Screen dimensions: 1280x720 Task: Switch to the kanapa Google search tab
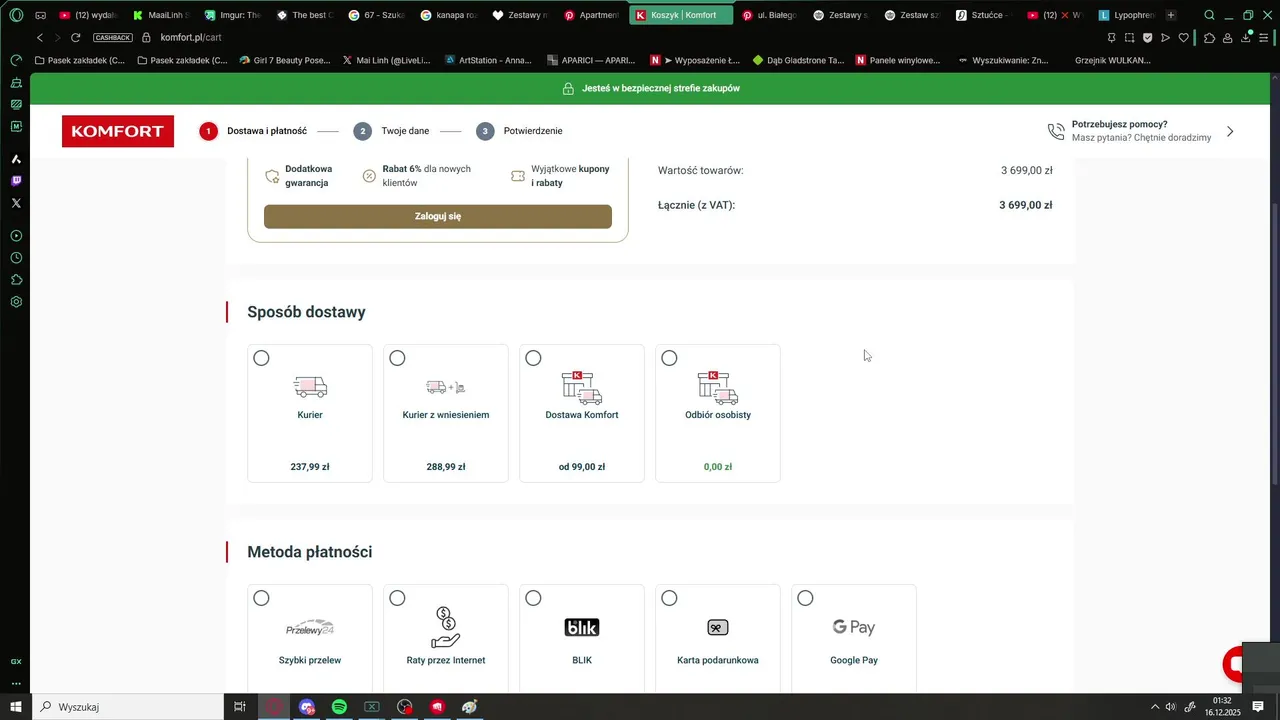point(448,15)
